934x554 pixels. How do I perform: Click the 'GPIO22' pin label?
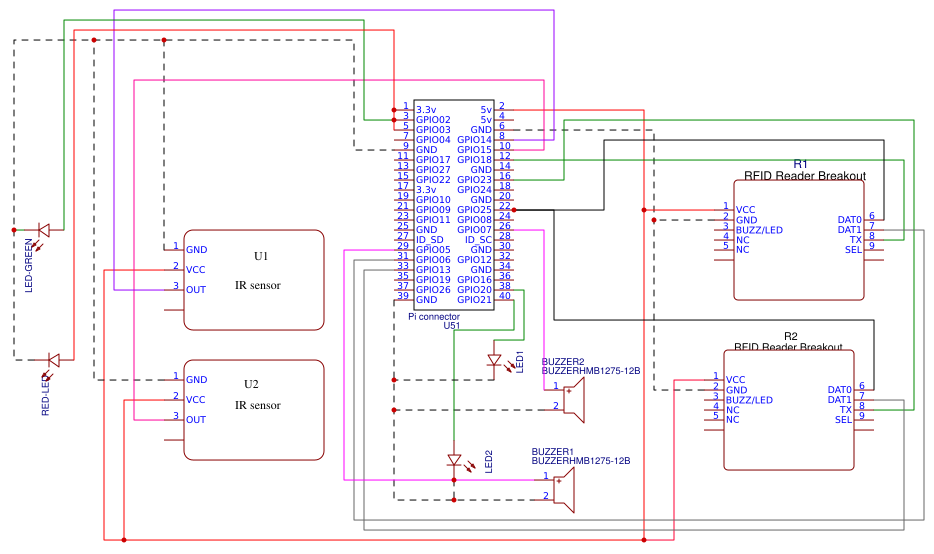(433, 180)
